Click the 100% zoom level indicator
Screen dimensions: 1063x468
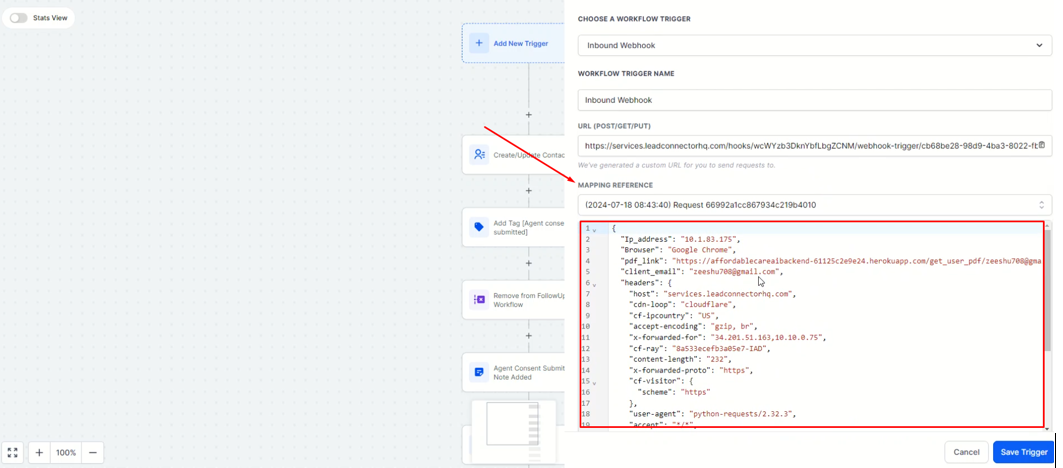[66, 452]
